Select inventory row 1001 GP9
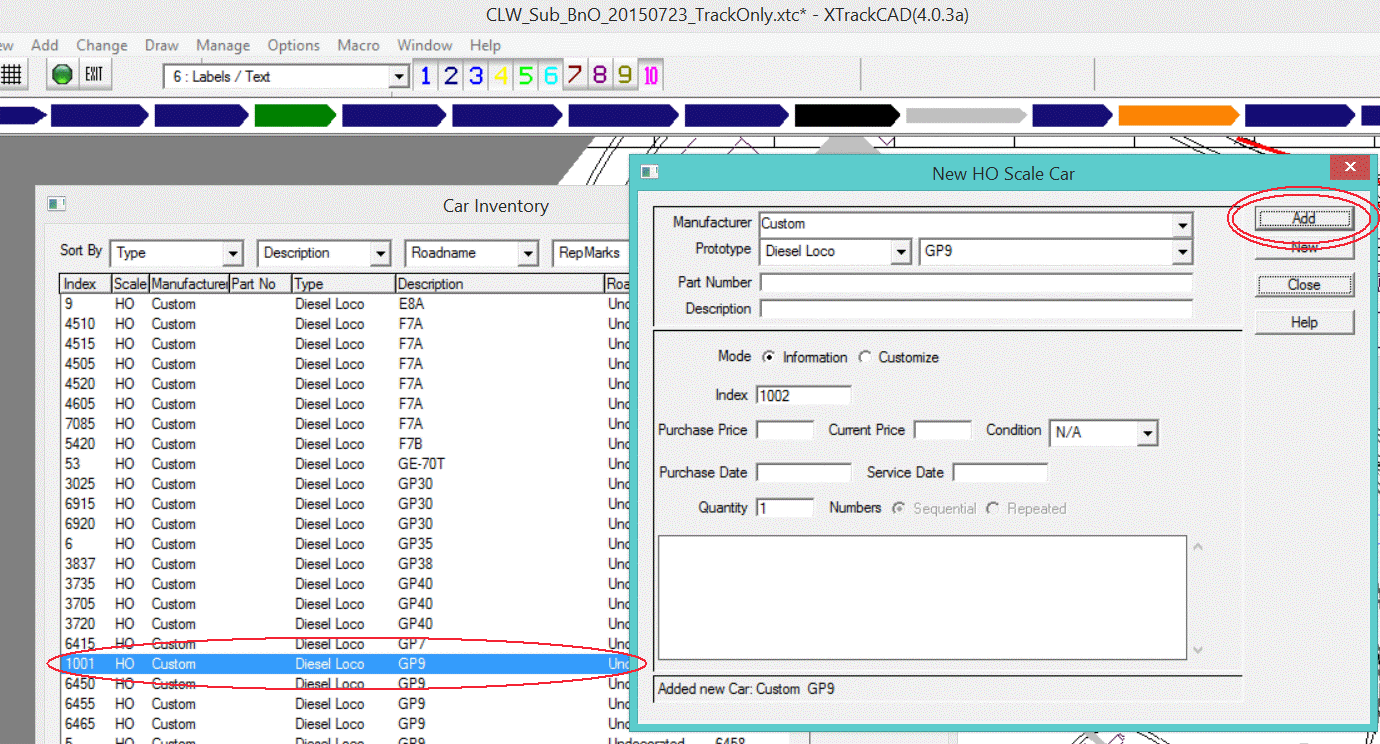 pos(345,664)
